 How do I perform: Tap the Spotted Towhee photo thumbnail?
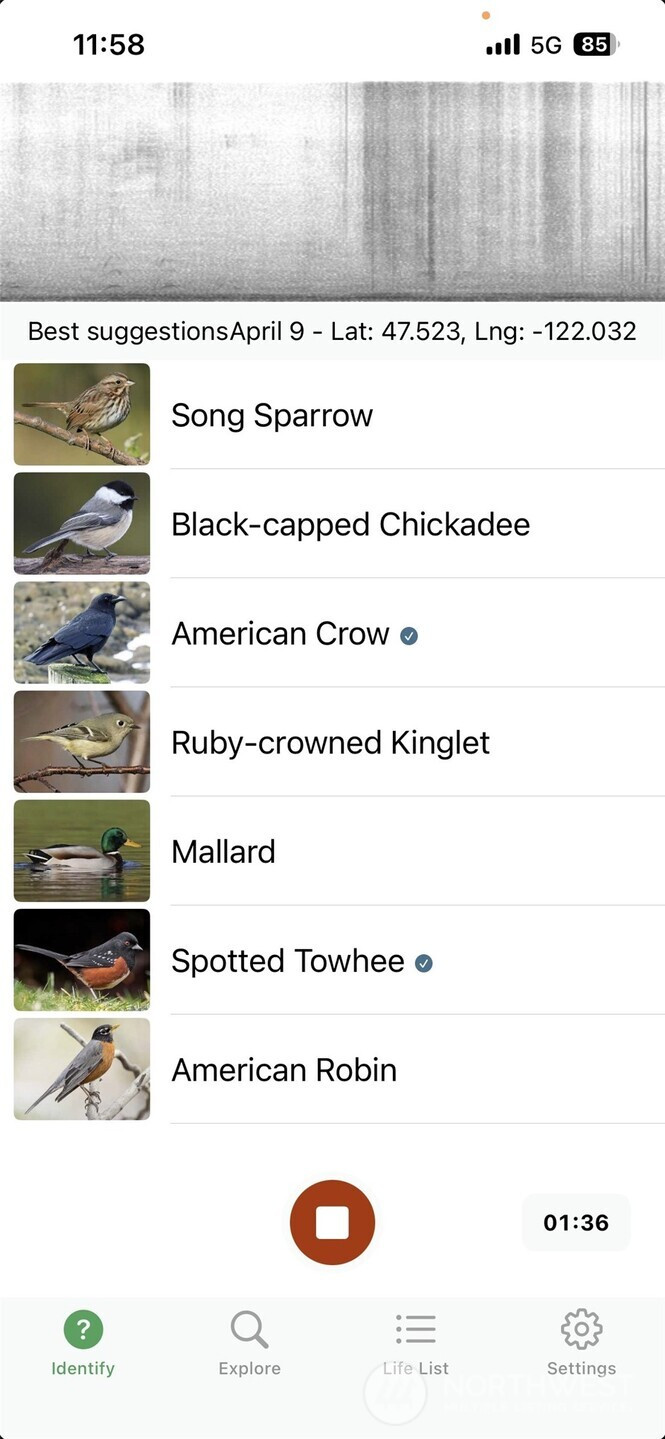82,960
